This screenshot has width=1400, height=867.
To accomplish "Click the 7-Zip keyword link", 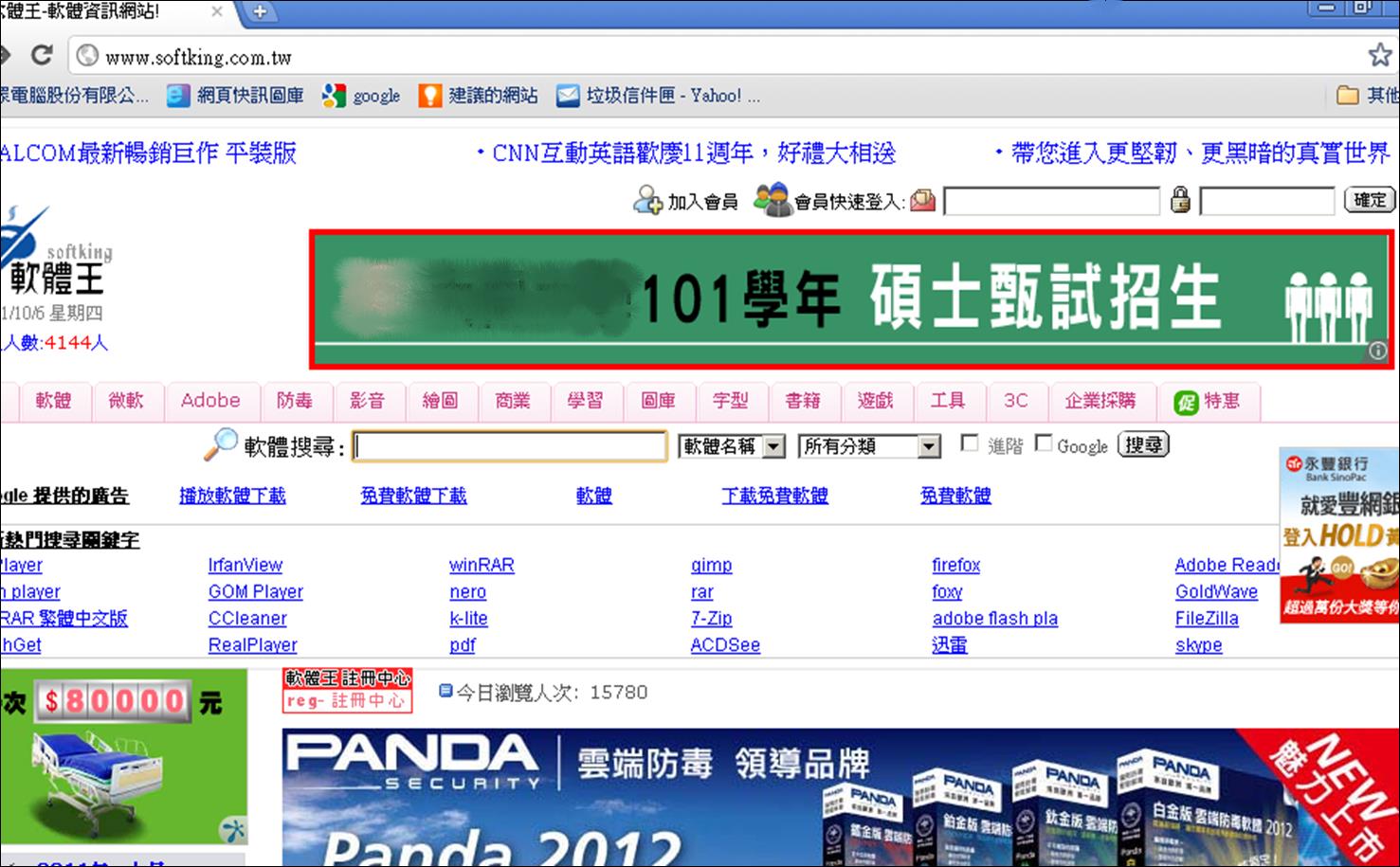I will 712,619.
